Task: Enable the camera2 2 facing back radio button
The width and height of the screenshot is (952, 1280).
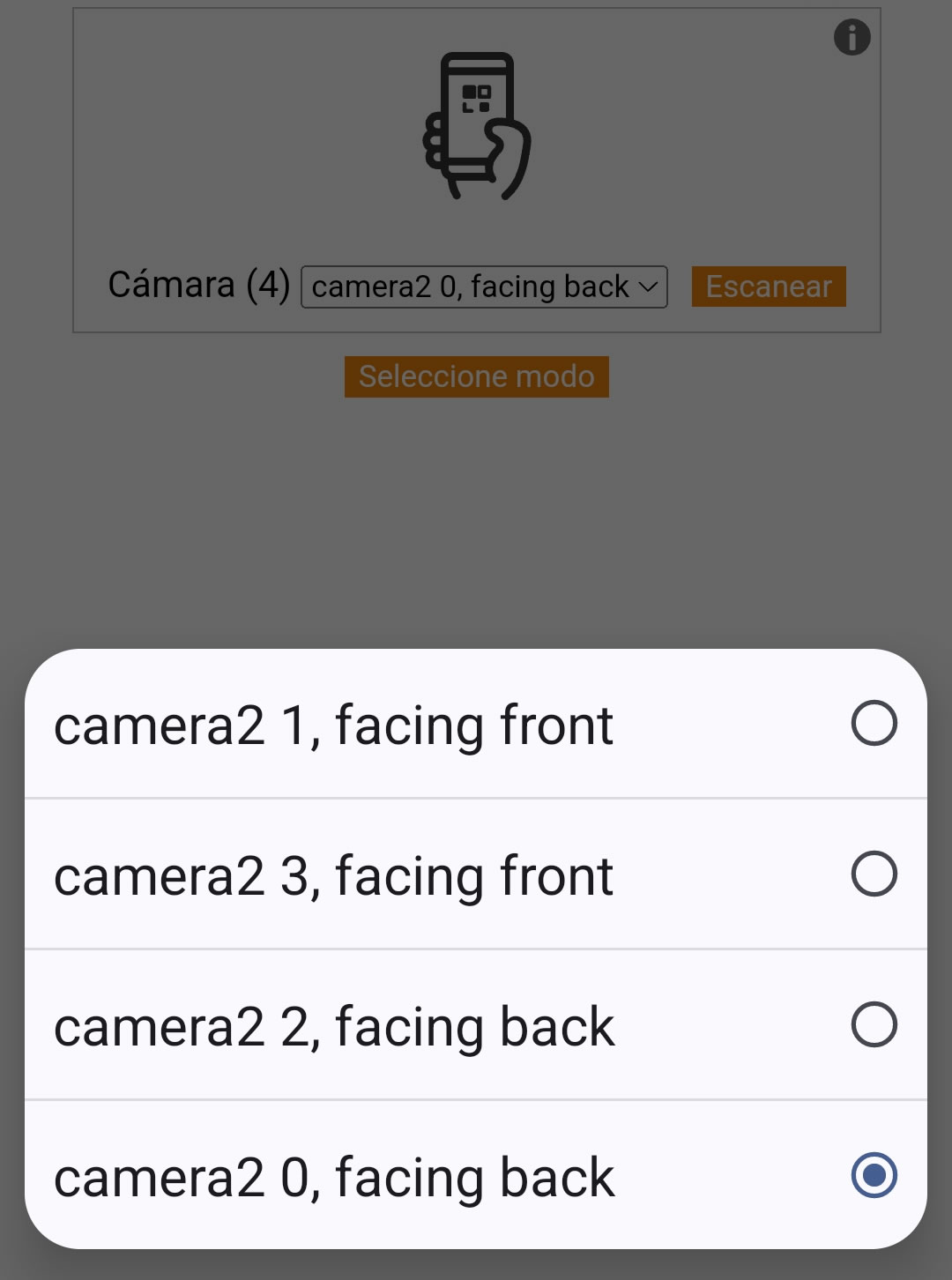Action: pos(874,1024)
